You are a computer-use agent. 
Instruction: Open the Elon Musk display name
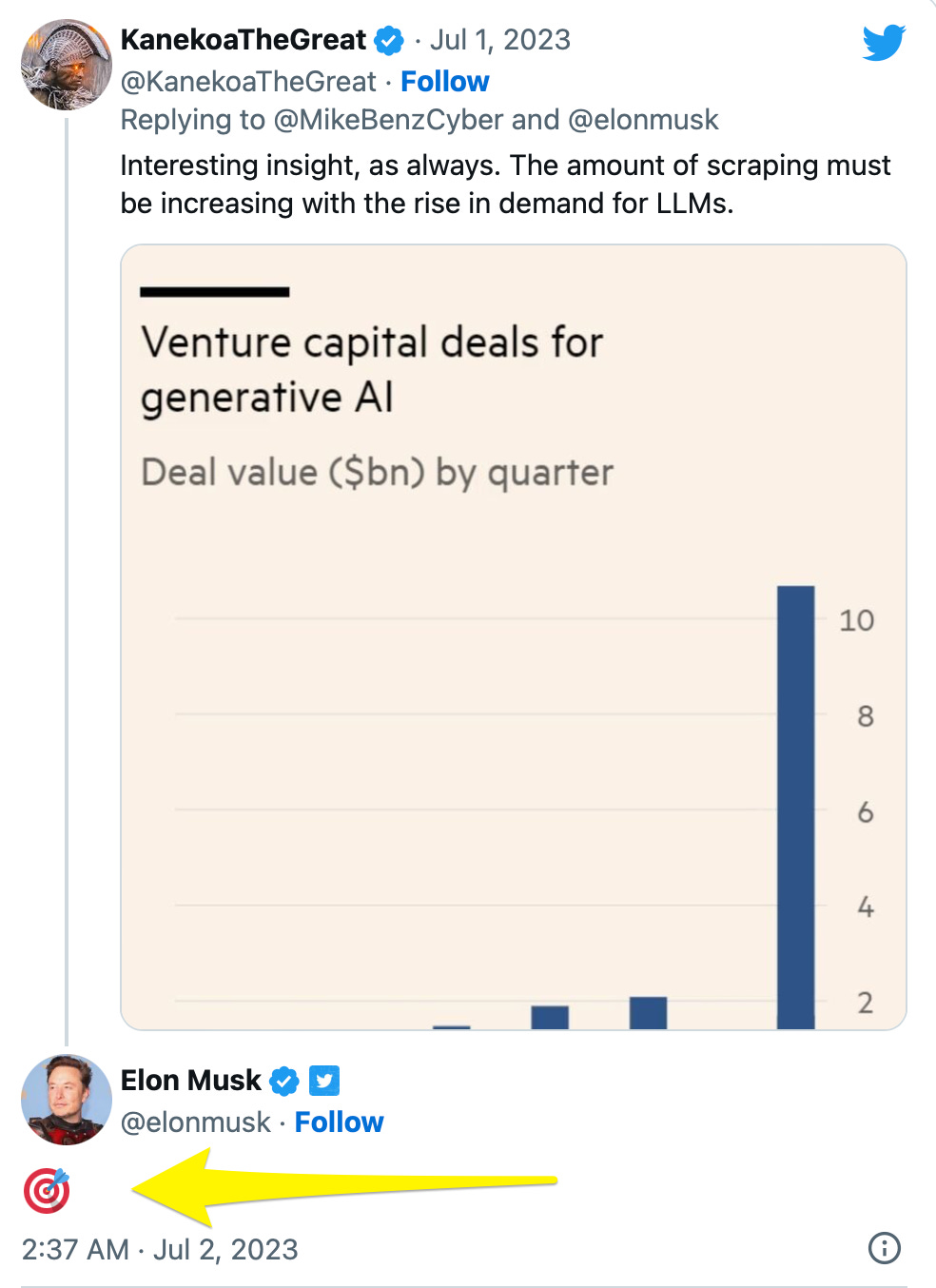click(191, 1081)
